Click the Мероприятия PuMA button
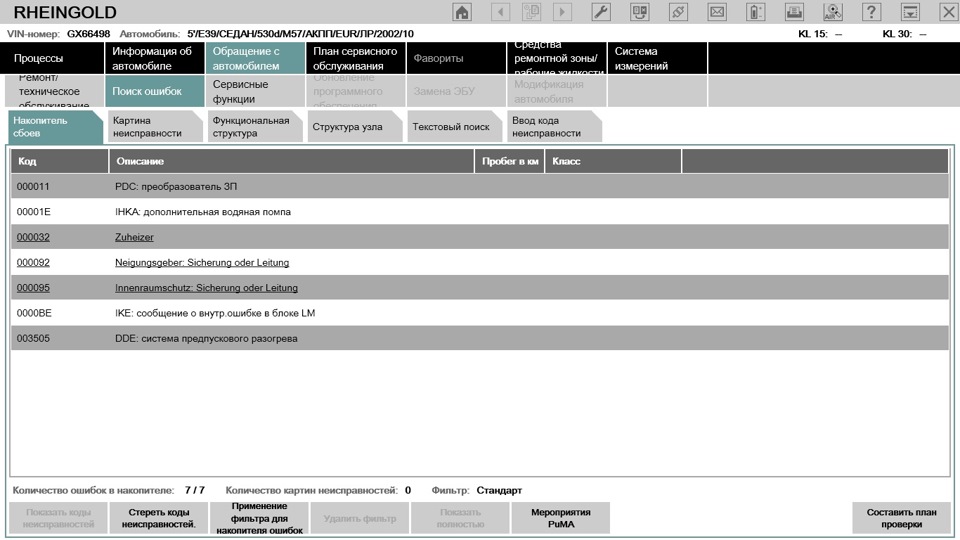 561,518
